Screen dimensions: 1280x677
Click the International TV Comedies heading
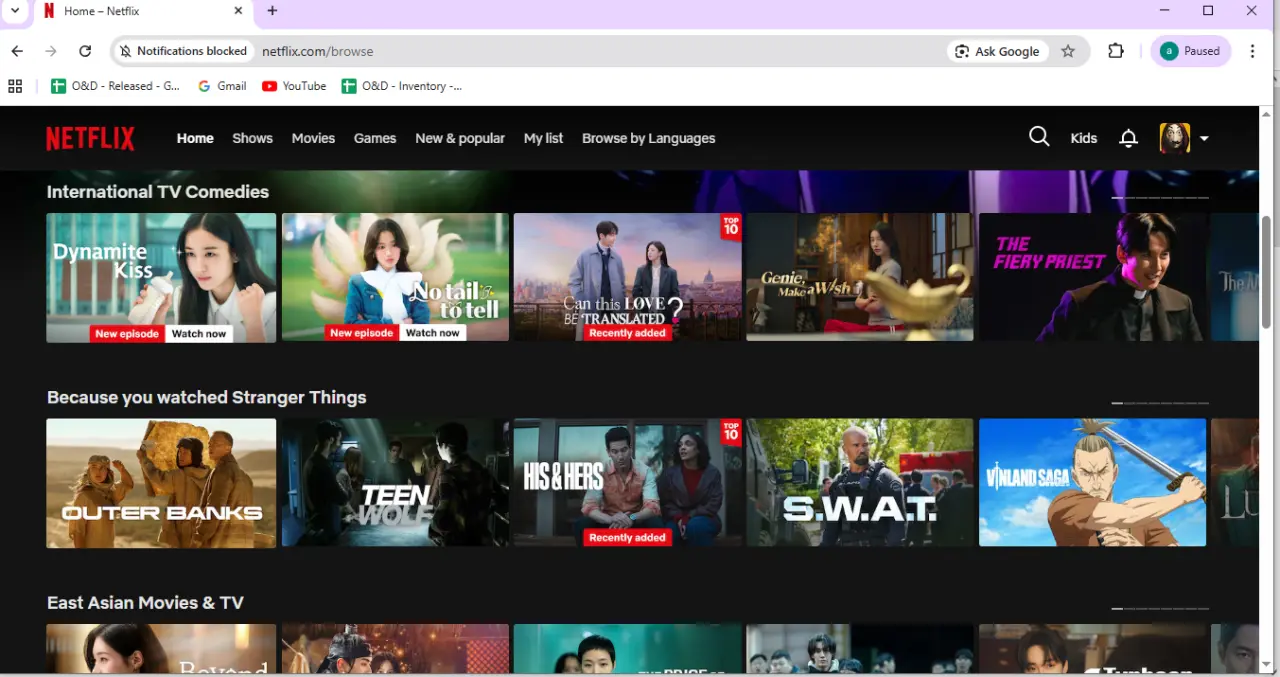(158, 192)
